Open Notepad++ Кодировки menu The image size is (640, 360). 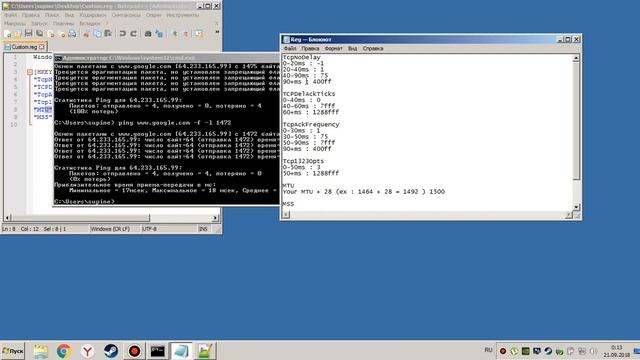[x=93, y=15]
